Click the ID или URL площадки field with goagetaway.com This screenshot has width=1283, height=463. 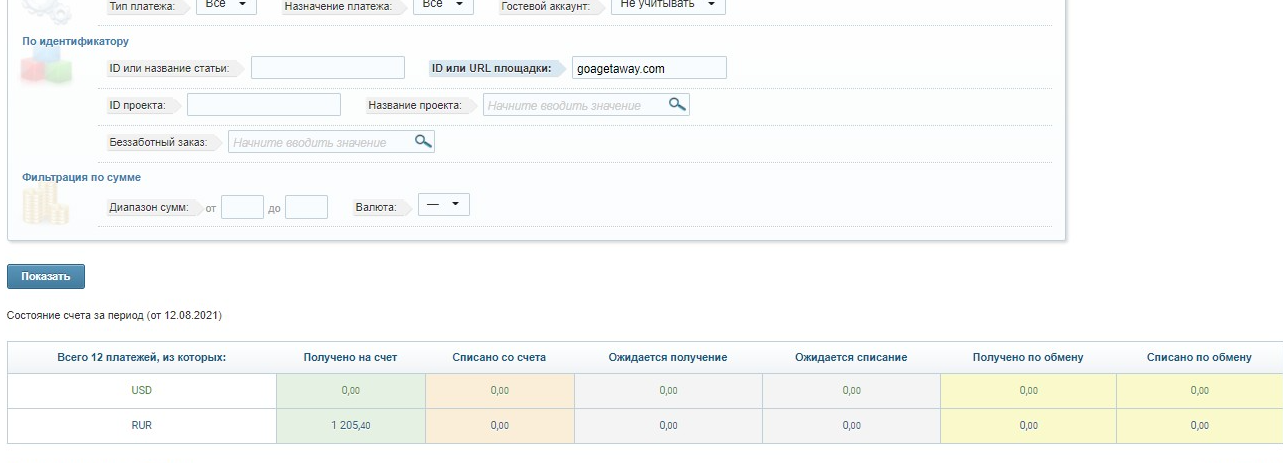649,68
